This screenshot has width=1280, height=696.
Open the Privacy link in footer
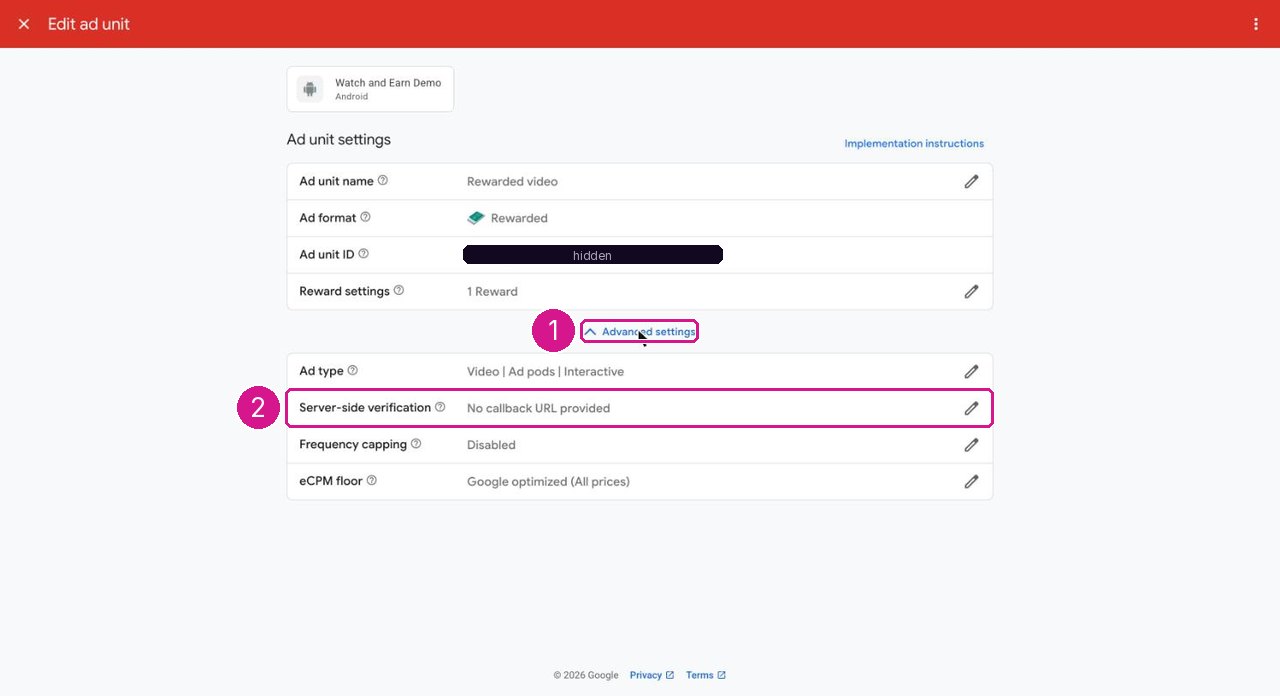pos(652,675)
